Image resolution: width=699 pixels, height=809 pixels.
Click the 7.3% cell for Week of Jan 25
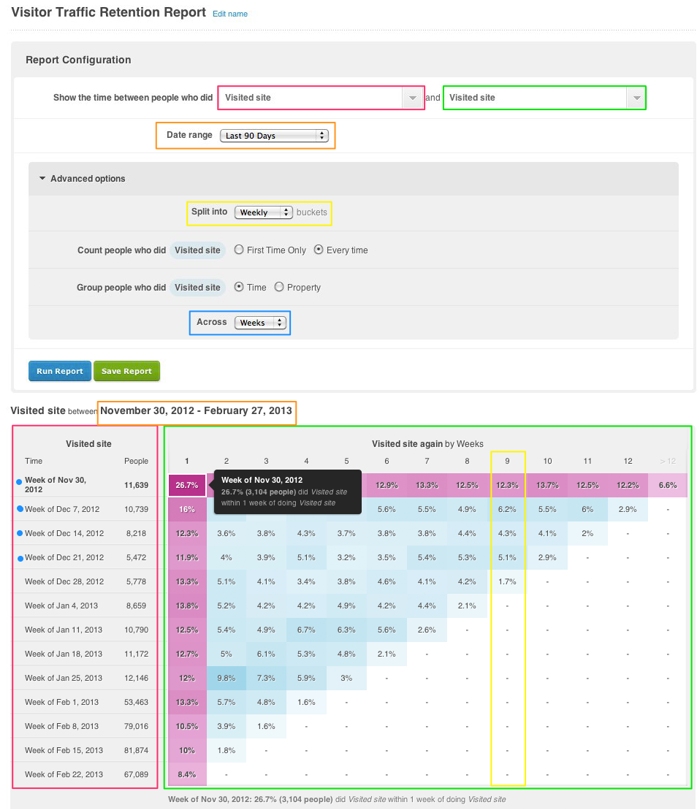tap(266, 678)
